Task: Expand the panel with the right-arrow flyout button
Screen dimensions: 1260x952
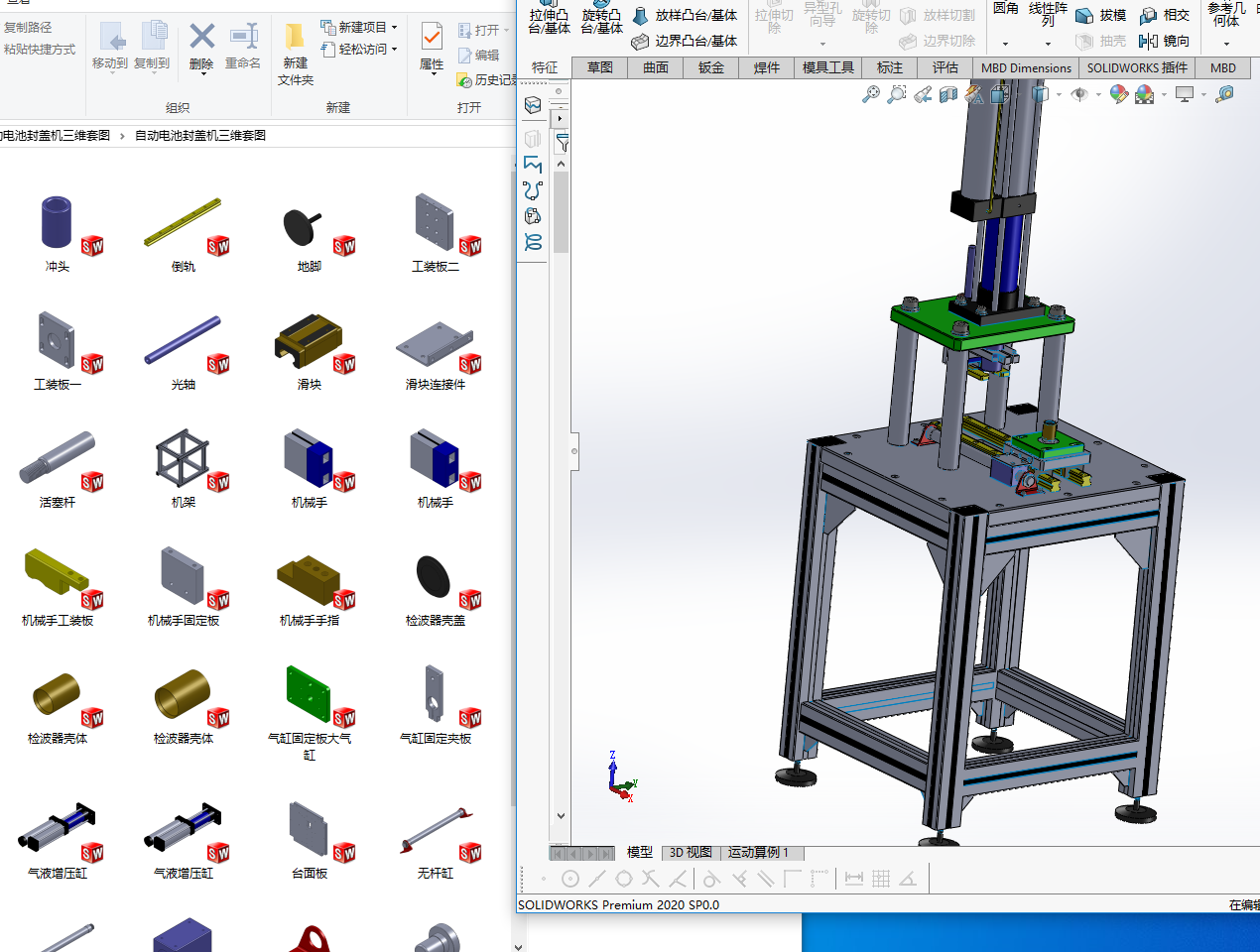Action: [560, 118]
